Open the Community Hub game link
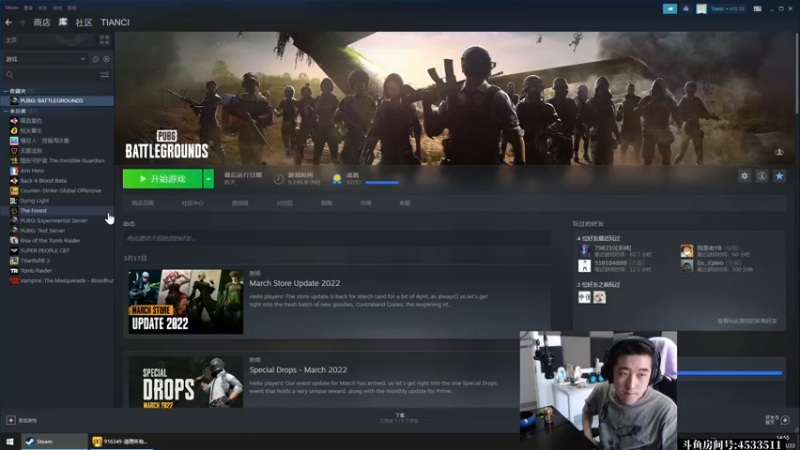The image size is (800, 450). tap(192, 203)
